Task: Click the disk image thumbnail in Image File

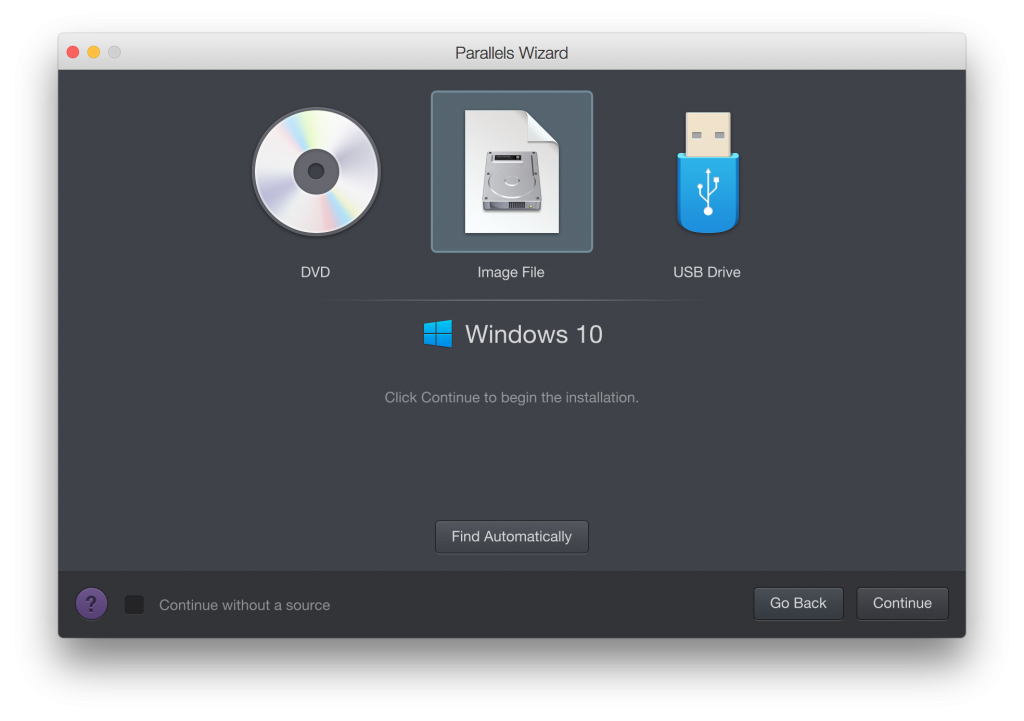Action: 511,171
